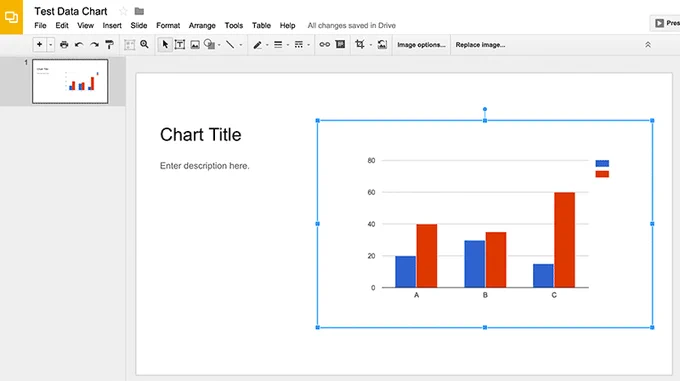680x381 pixels.
Task: Open the Help menu
Action: point(287,26)
